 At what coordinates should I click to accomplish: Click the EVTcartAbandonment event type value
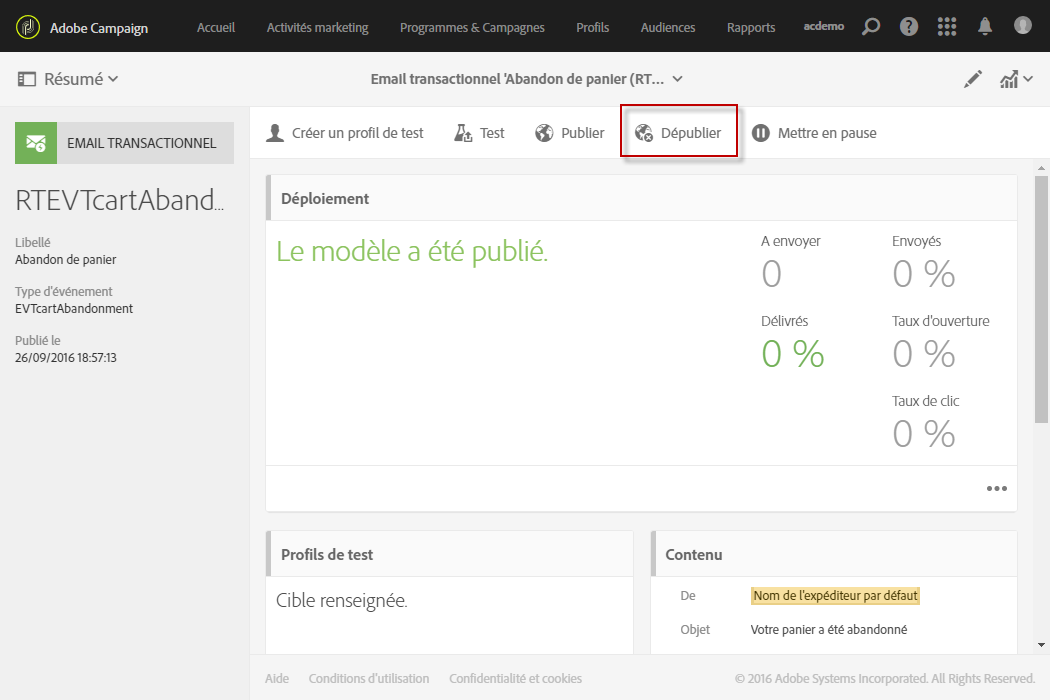pos(74,308)
